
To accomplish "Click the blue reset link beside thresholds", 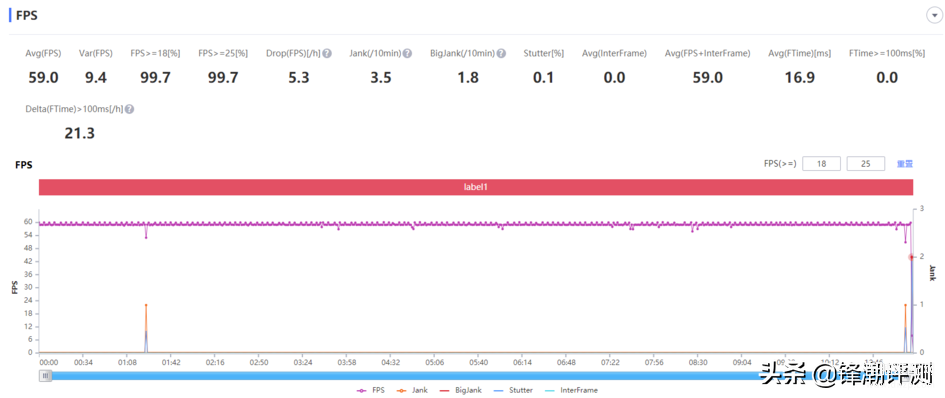I will point(905,163).
